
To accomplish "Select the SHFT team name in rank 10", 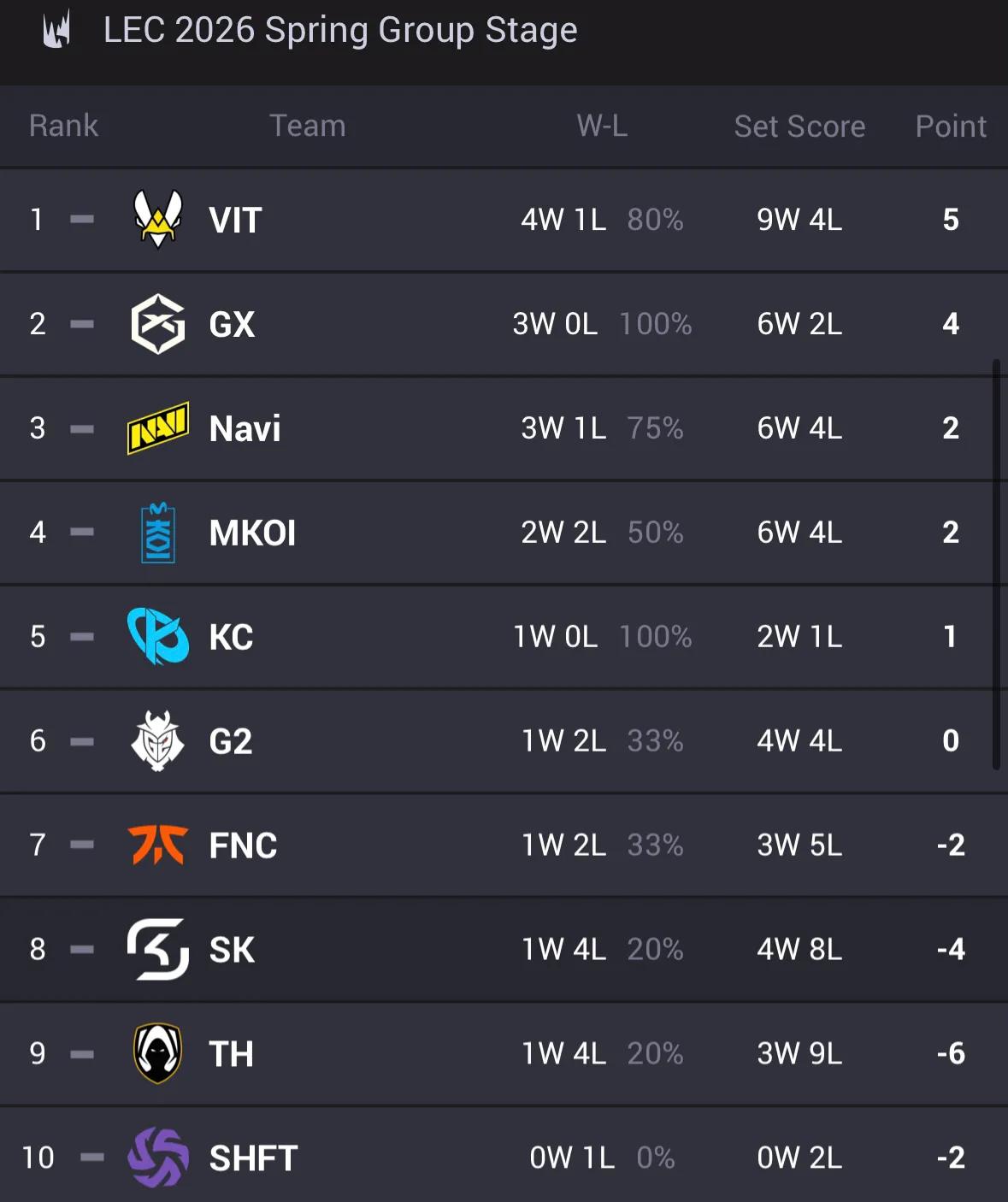I will (253, 1158).
